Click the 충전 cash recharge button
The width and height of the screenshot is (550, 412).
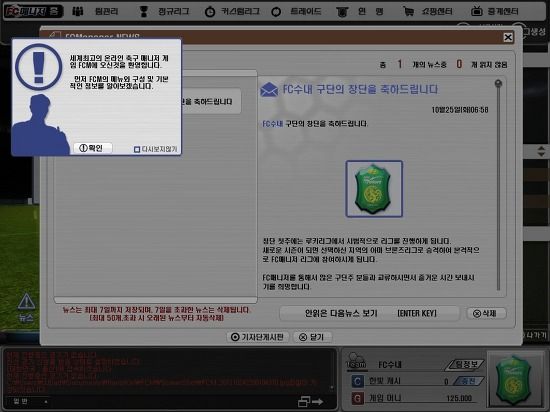click(x=469, y=381)
